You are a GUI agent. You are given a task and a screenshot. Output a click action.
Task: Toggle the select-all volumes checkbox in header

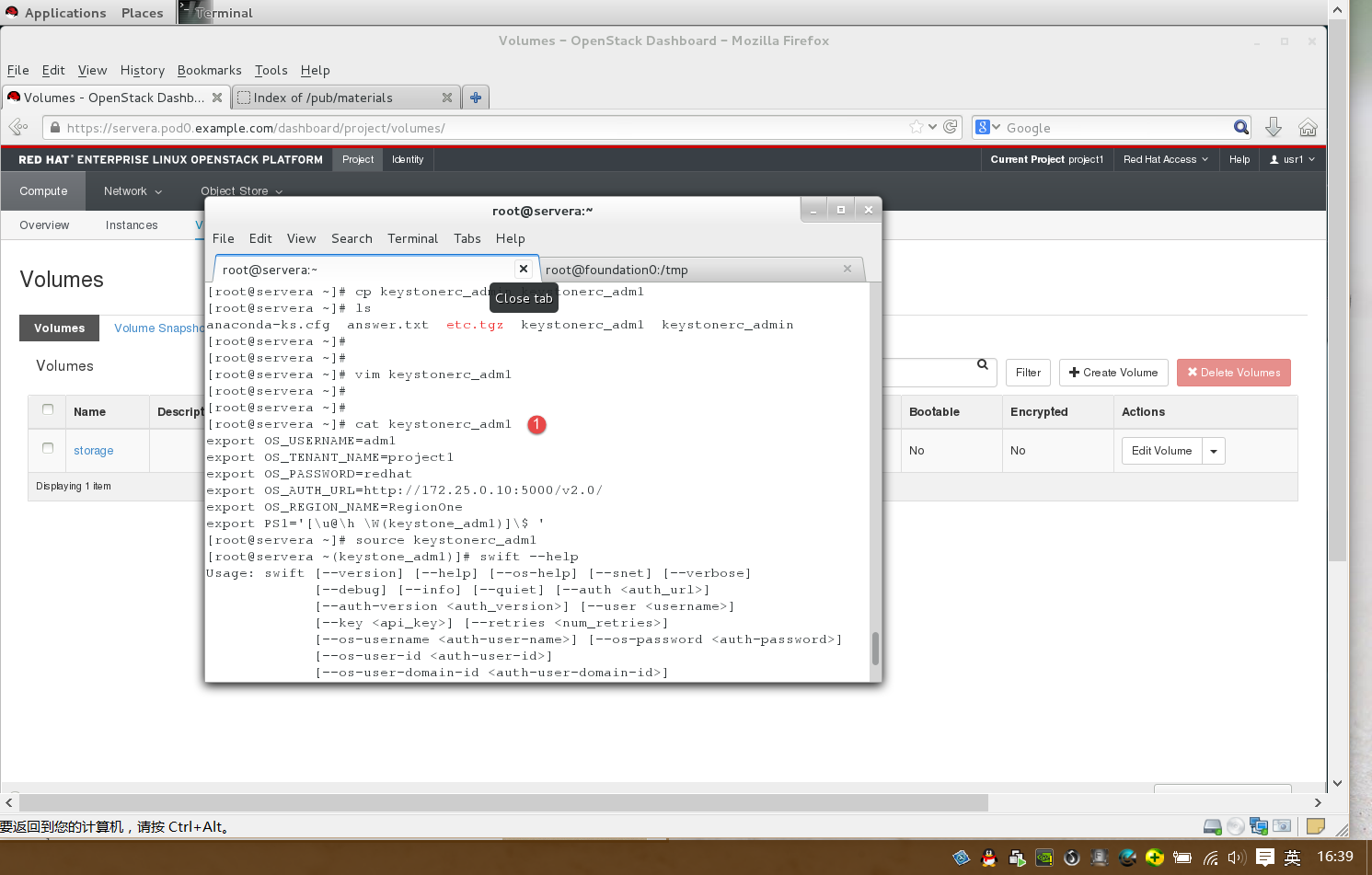point(48,409)
